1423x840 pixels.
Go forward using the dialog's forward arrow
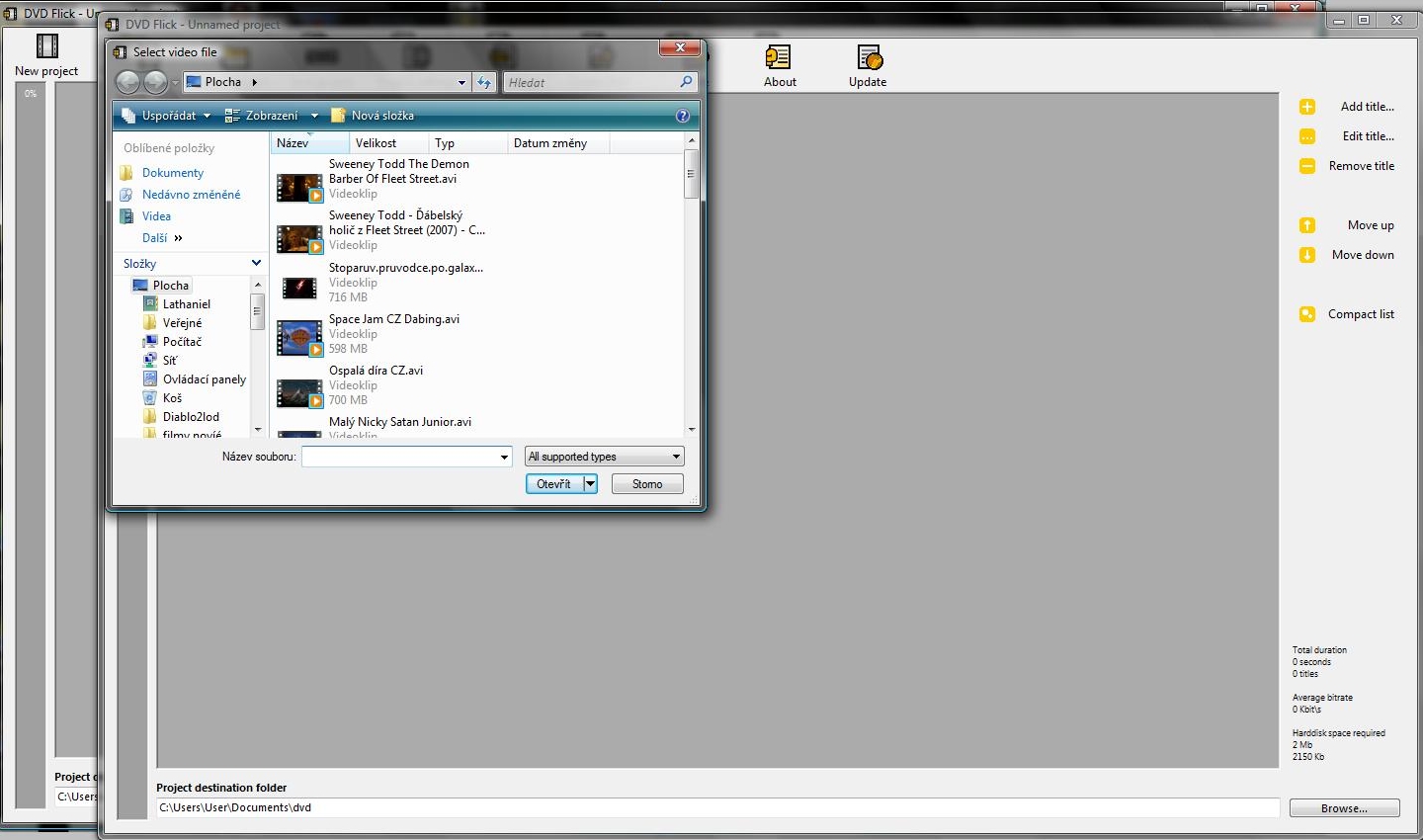(x=155, y=82)
